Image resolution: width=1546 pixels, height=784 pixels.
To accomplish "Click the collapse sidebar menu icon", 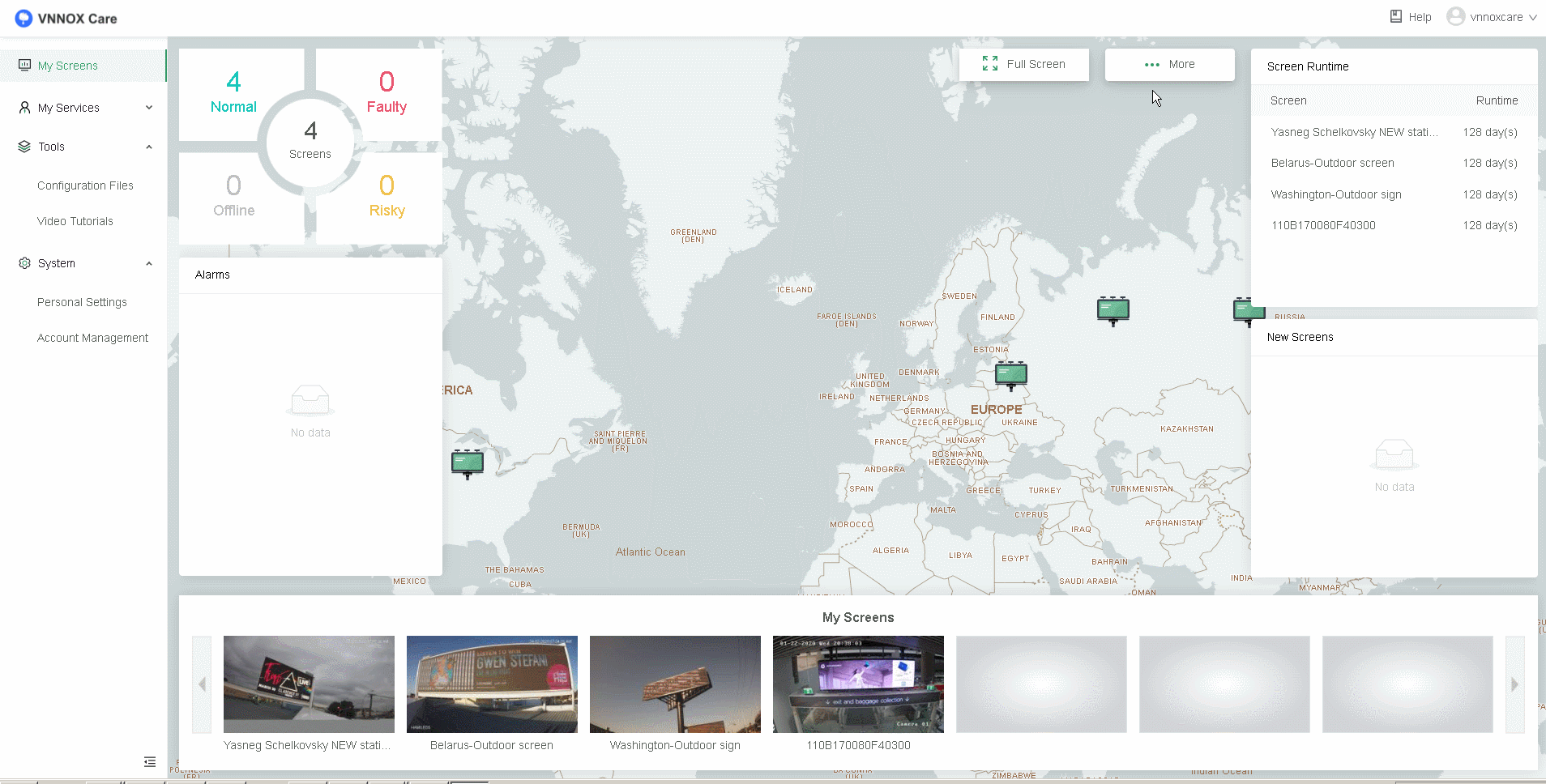I will tap(150, 761).
